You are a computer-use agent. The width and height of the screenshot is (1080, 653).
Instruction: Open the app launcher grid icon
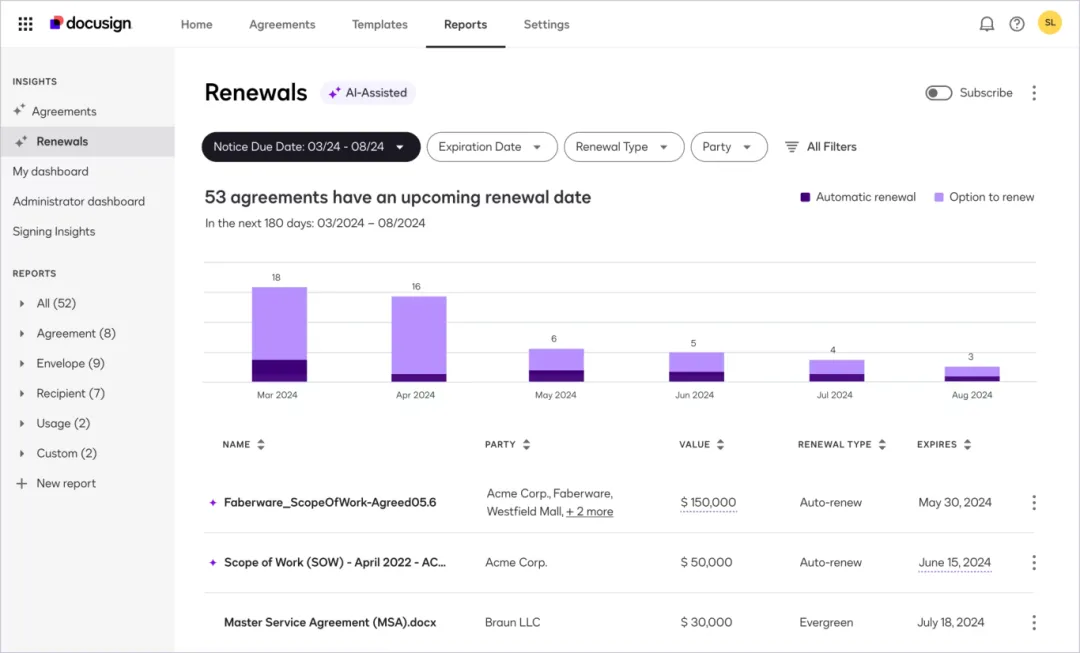(25, 24)
